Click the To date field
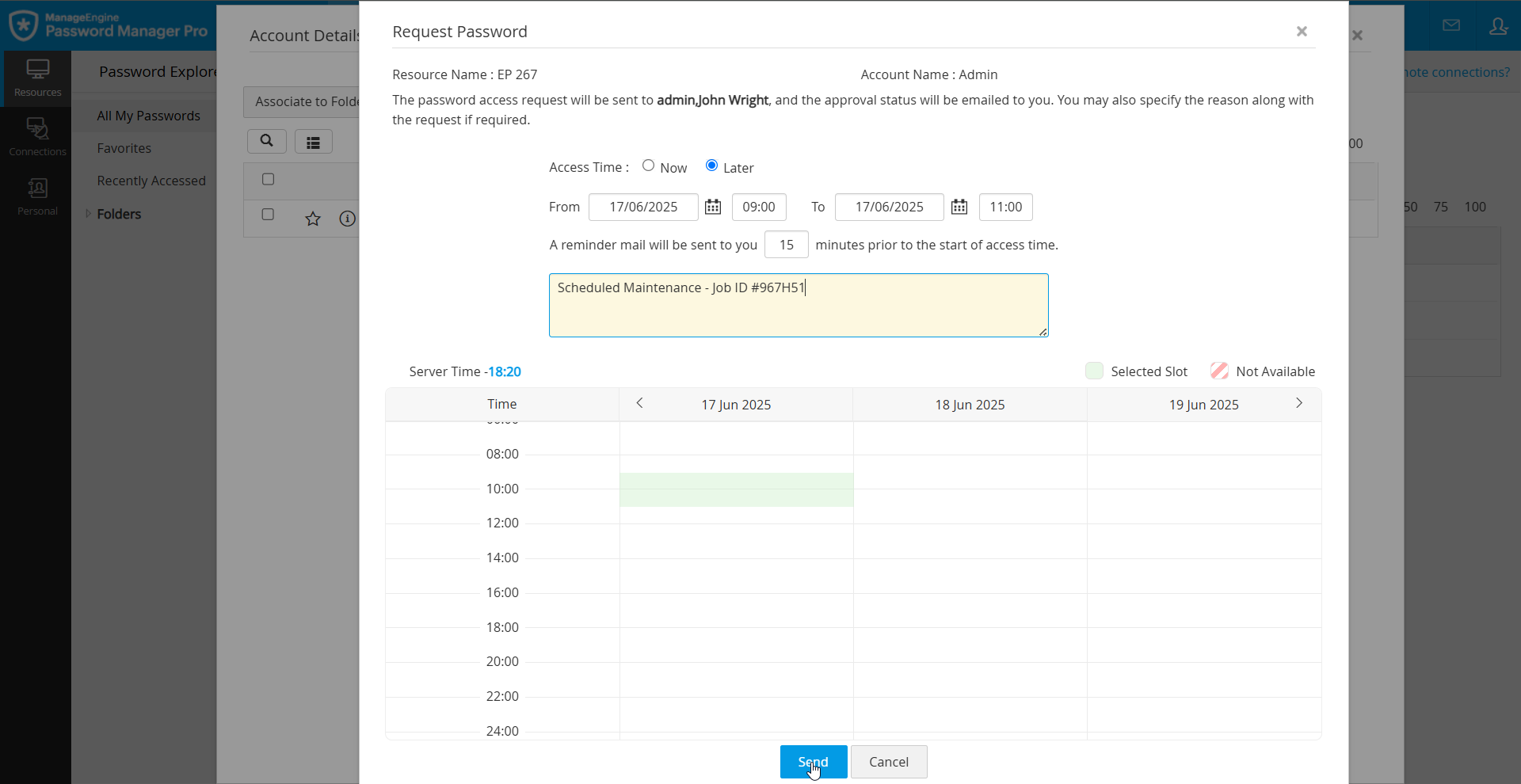 coord(890,207)
